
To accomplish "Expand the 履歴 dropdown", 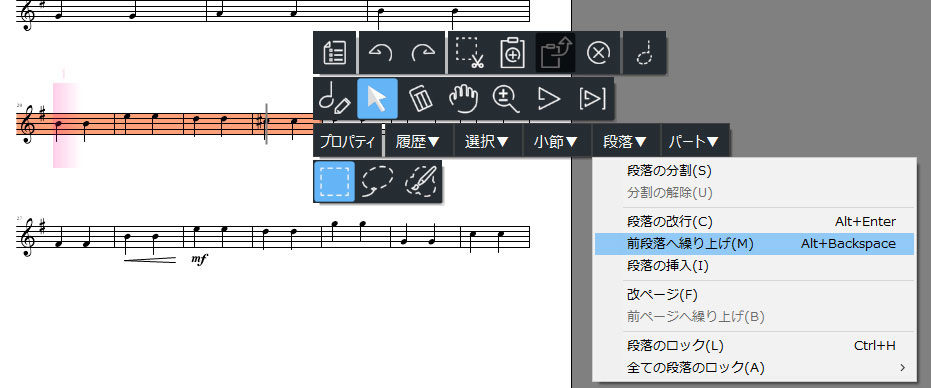I will coord(418,141).
